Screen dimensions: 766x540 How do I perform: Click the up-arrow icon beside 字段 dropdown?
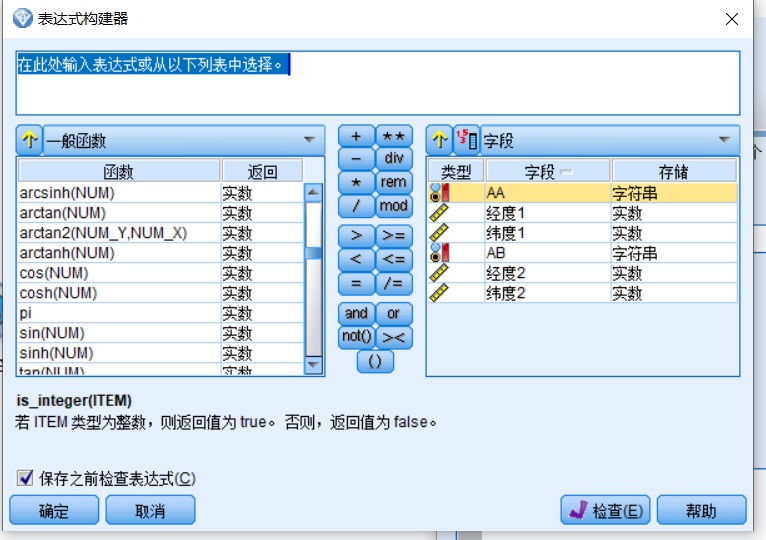pos(439,140)
